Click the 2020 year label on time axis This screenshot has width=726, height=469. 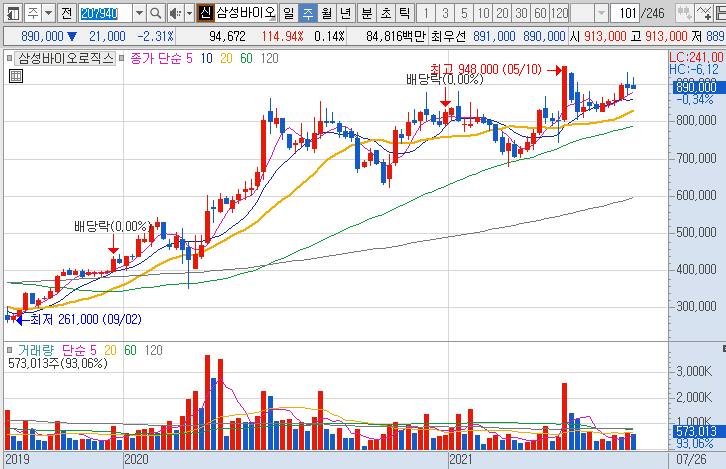coord(137,459)
